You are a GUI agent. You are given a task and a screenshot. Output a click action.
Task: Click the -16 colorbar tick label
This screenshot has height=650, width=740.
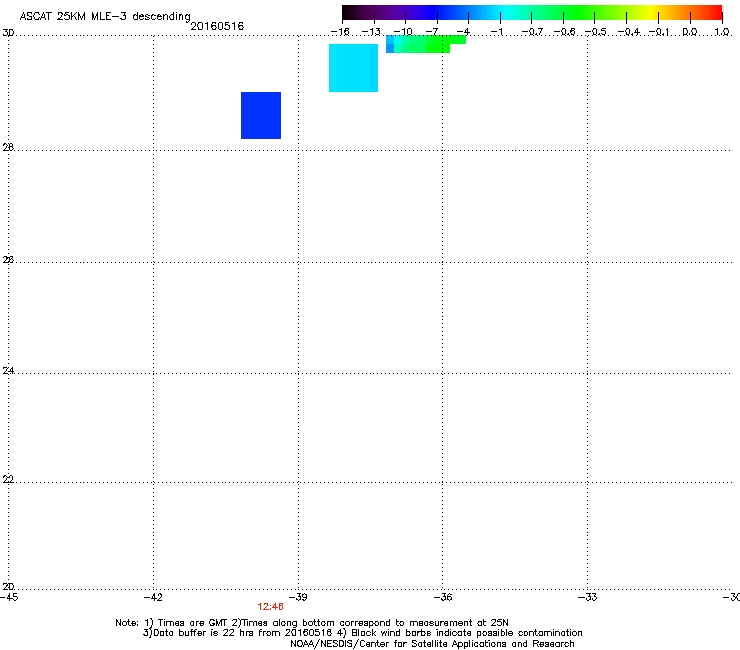(x=340, y=32)
